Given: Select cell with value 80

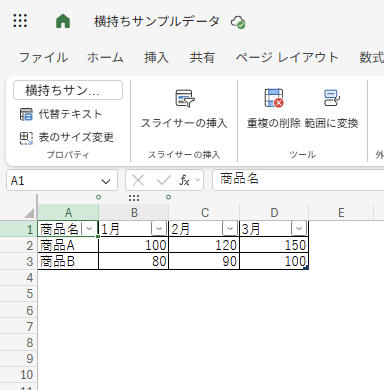Looking at the screenshot, I should click(134, 261).
